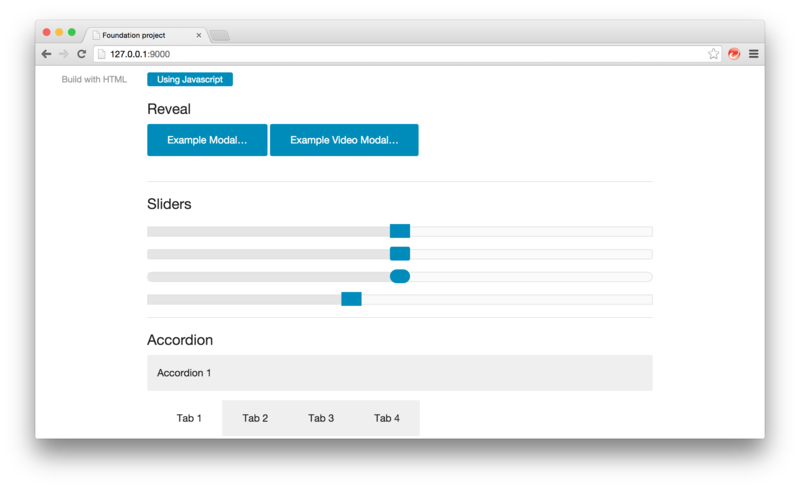Reload the page with the refresh icon
Viewport: 800px width, 489px height.
81,54
